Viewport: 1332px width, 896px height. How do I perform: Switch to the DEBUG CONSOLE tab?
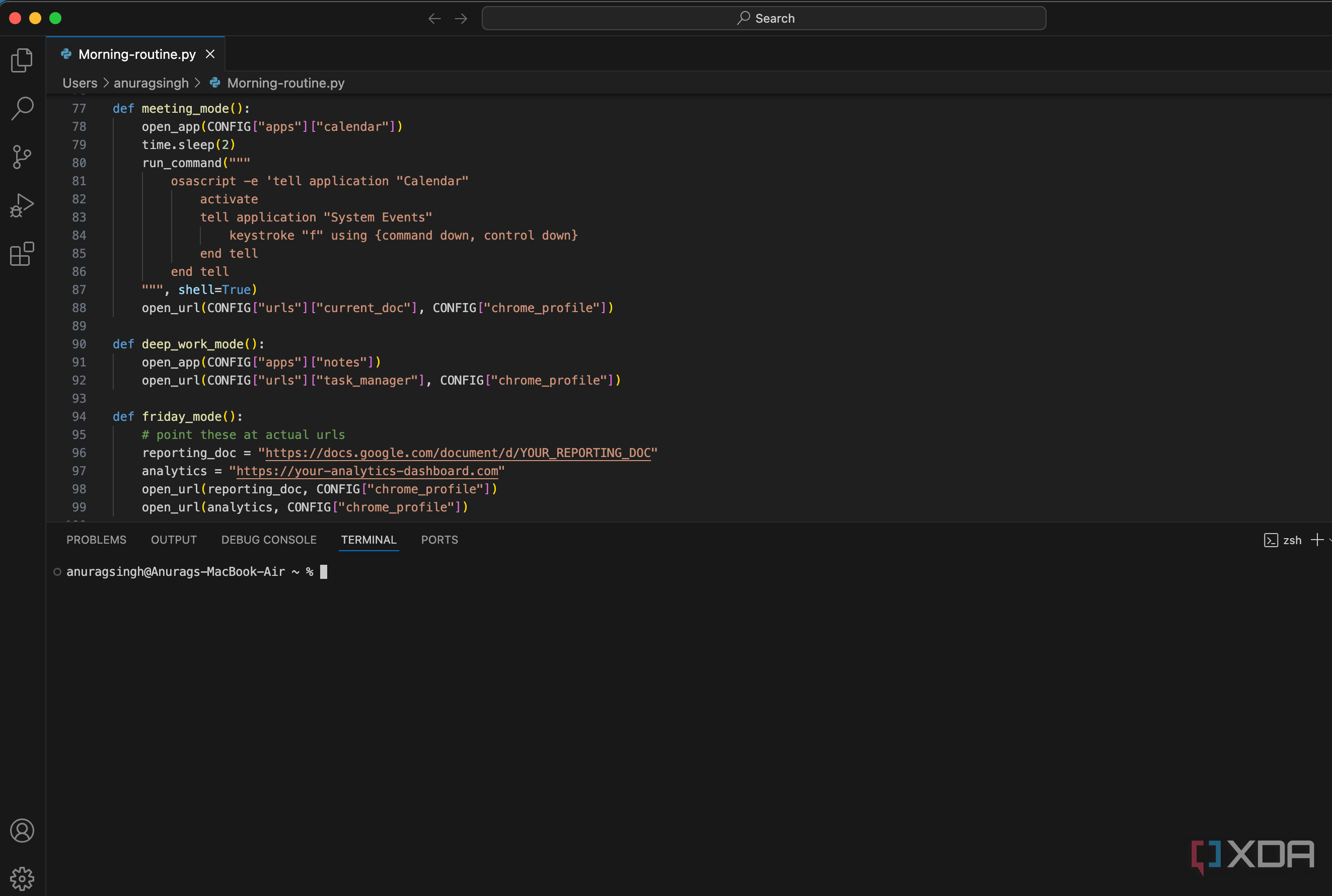269,540
